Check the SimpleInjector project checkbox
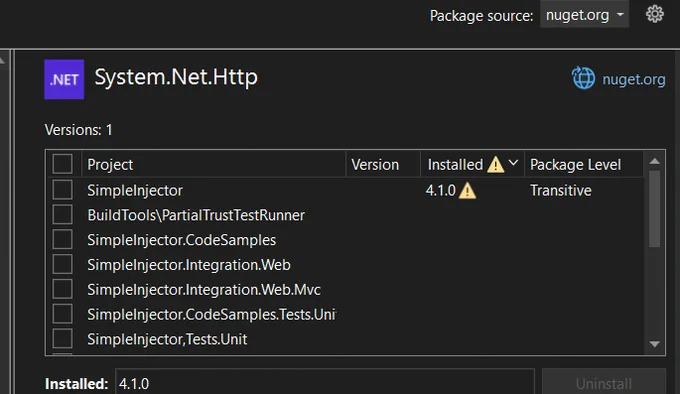680x394 pixels. tap(62, 190)
